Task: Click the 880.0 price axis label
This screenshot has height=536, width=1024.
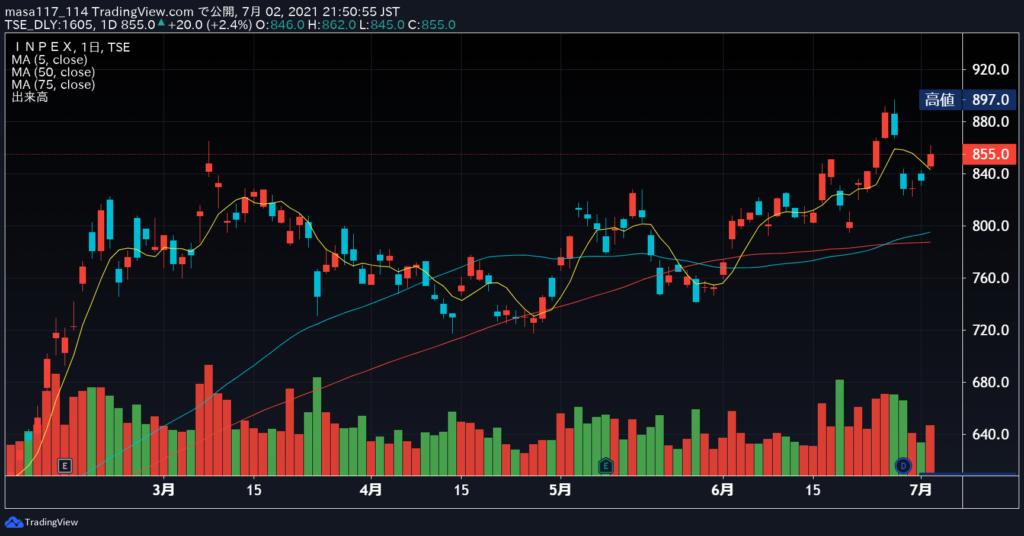Action: [x=990, y=121]
